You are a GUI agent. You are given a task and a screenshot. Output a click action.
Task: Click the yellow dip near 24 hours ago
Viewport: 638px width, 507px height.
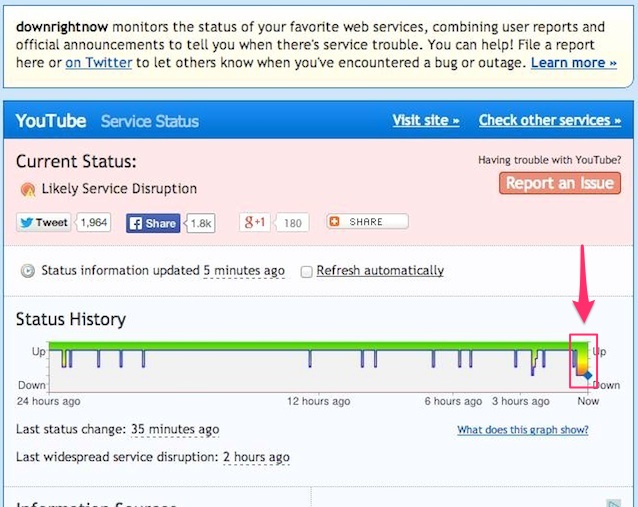tap(64, 358)
